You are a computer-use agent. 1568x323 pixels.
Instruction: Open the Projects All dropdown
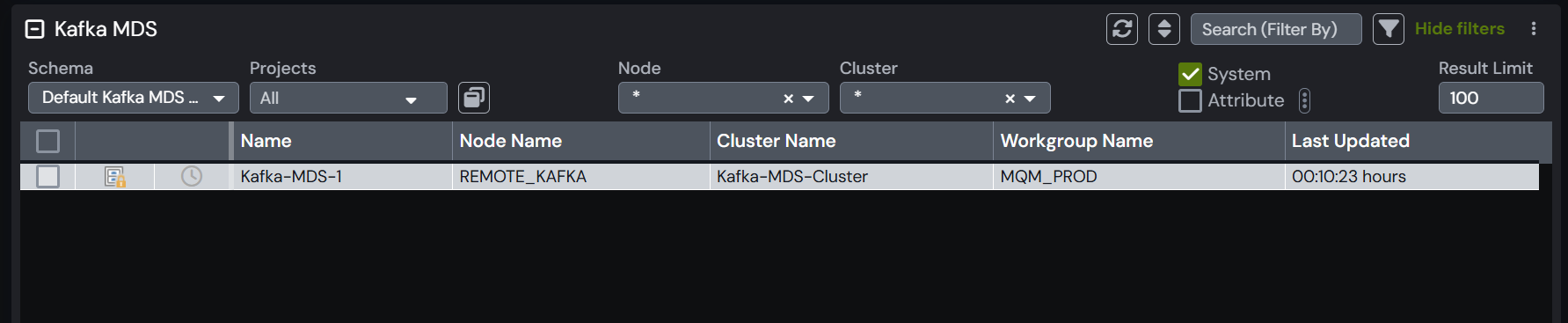click(x=348, y=98)
